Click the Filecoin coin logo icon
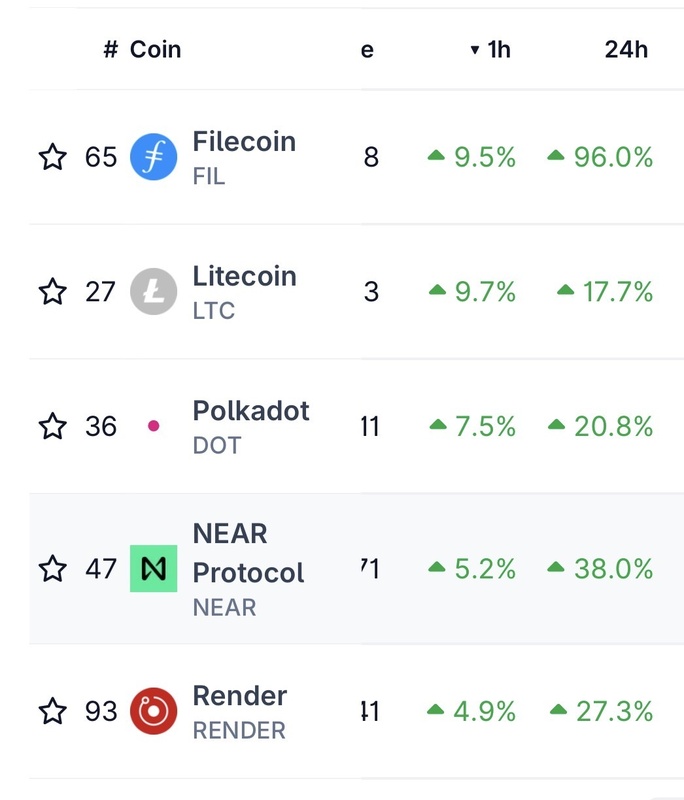This screenshot has width=684, height=800. (x=154, y=157)
